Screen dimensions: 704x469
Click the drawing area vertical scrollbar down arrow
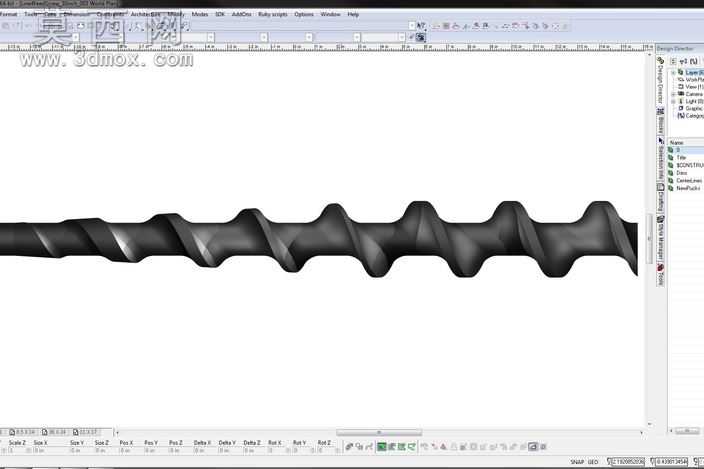pos(650,424)
